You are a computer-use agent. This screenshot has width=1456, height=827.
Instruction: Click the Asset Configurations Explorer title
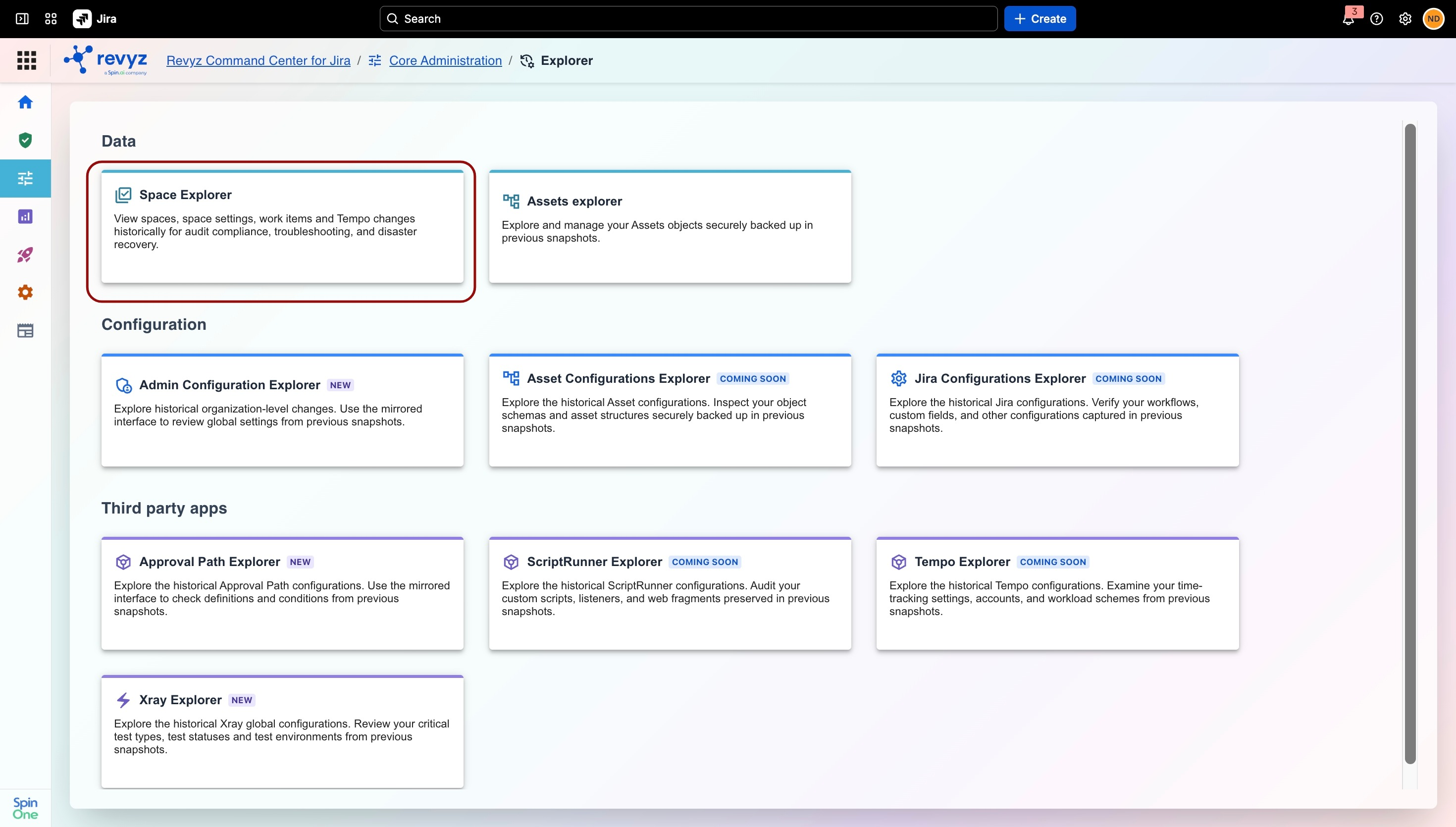tap(619, 378)
